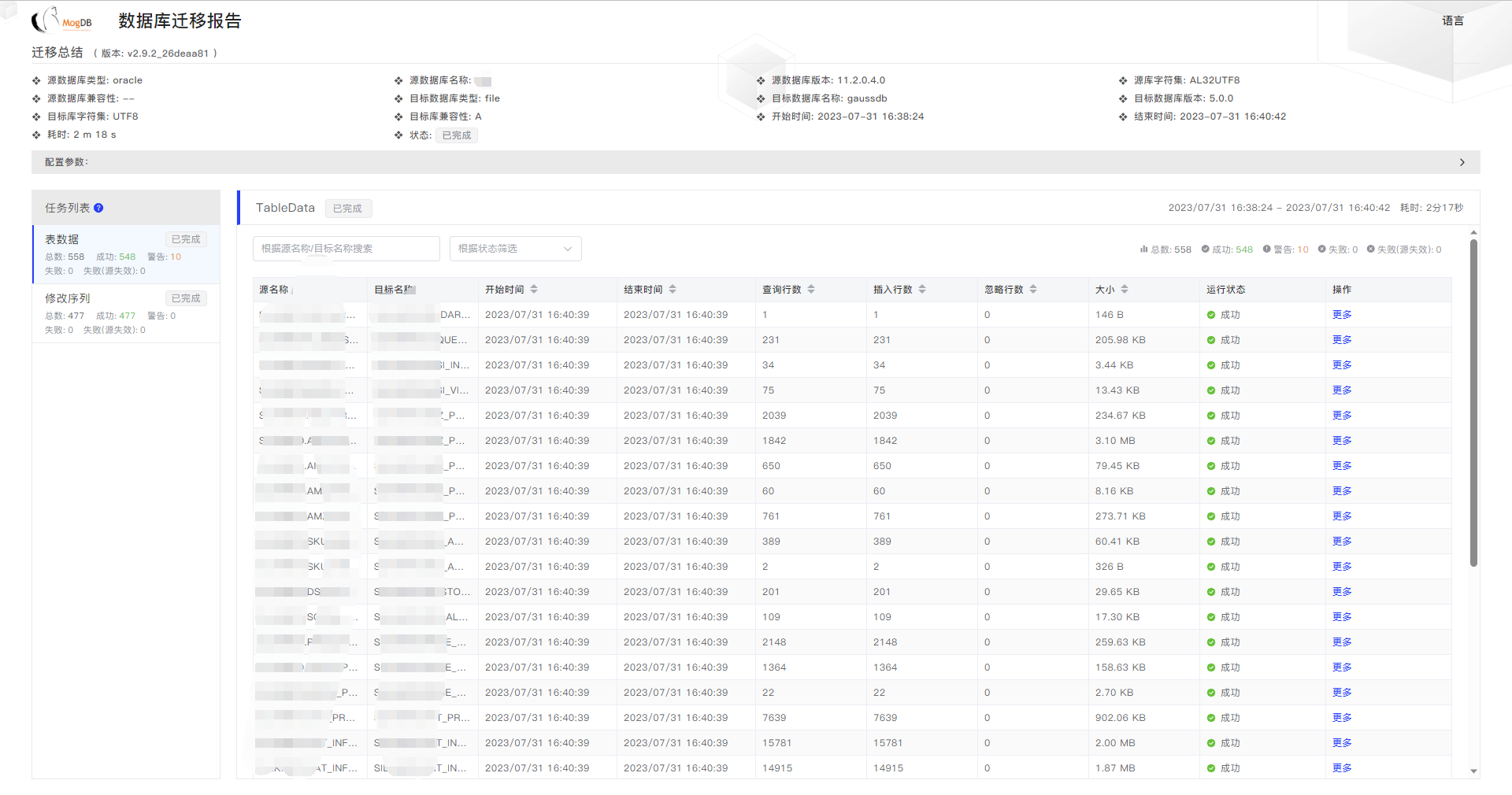Screen dimensions: 1512x795
Task: Open the language menu
Action: click(1453, 21)
